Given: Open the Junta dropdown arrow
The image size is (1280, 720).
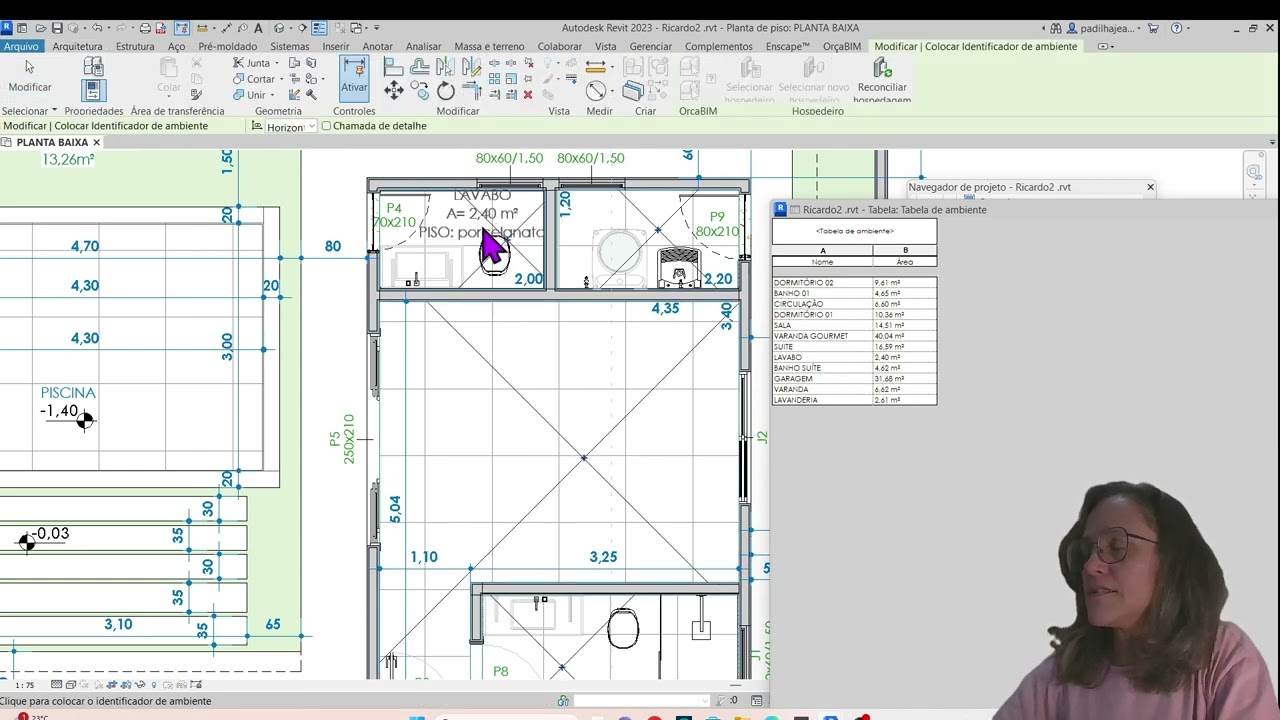Looking at the screenshot, I should [x=279, y=63].
